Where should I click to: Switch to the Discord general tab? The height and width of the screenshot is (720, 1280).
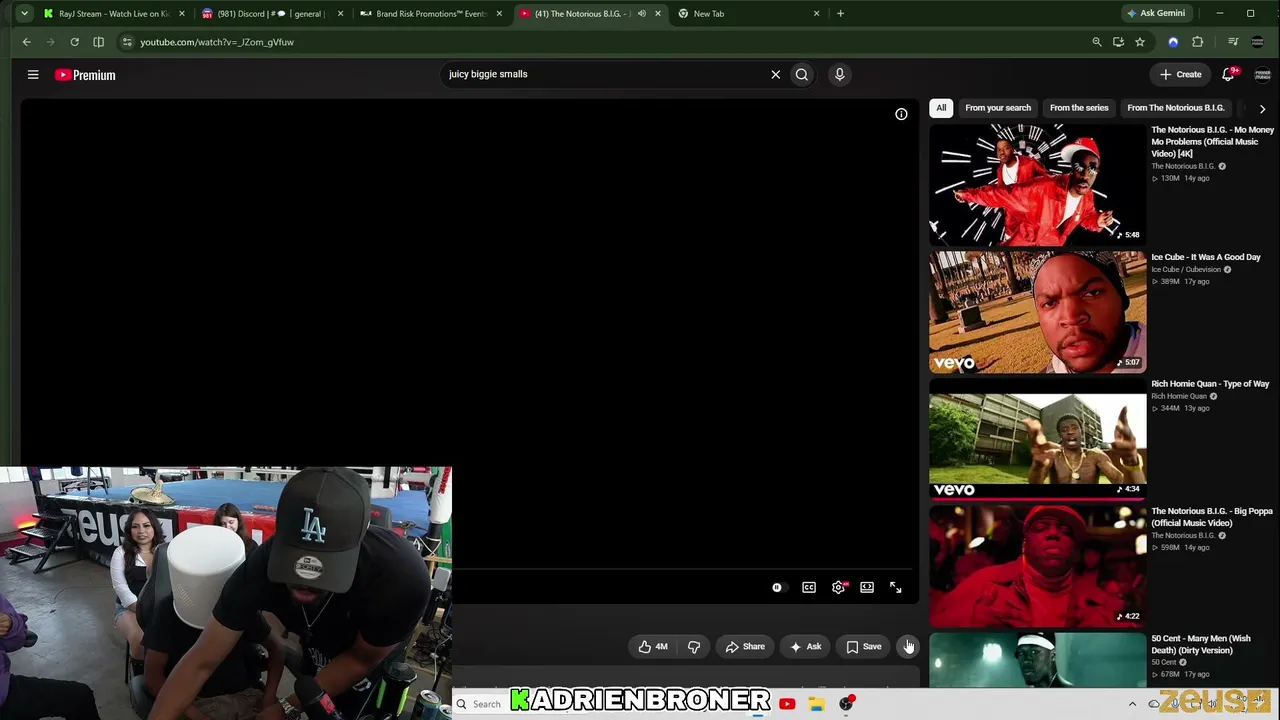click(x=270, y=14)
